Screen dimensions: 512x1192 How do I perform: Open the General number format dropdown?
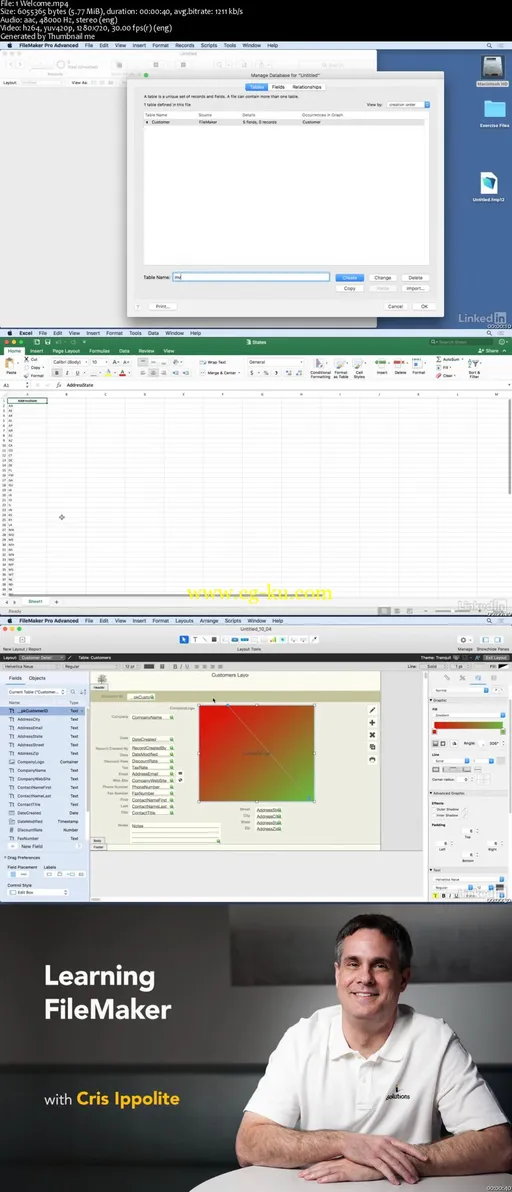coord(275,362)
